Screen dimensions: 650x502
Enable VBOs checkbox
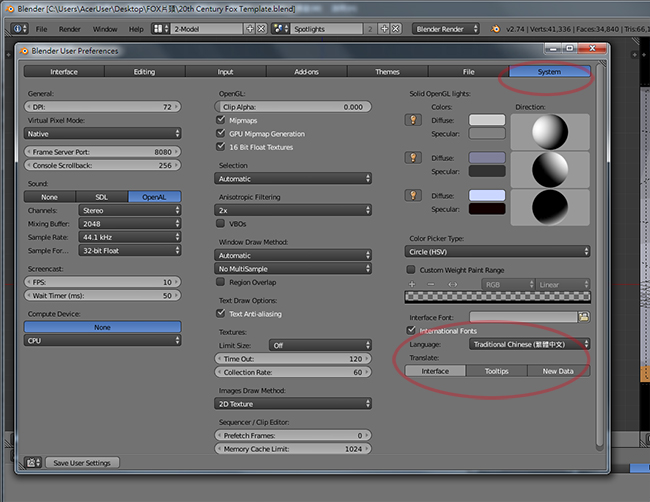pos(221,223)
